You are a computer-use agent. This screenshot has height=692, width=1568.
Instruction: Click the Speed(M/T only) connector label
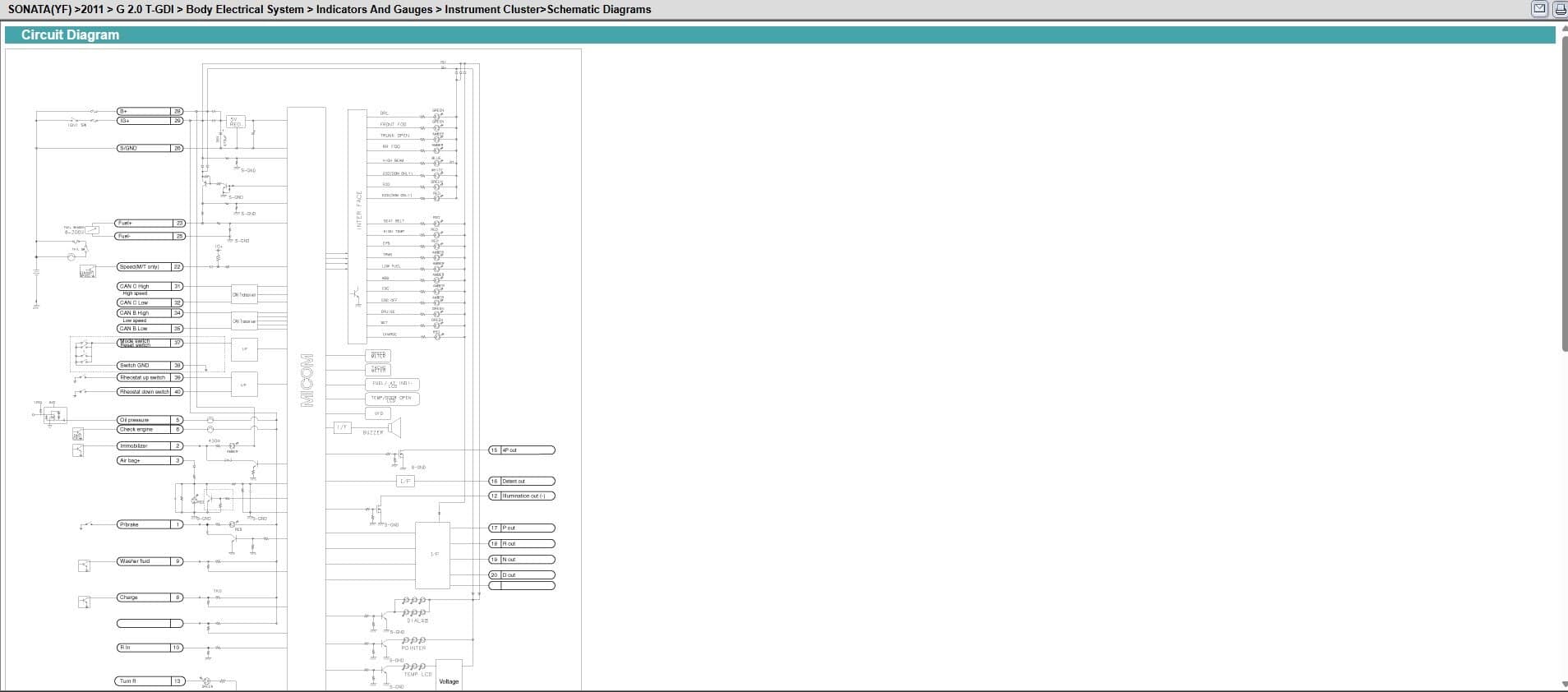tap(145, 267)
